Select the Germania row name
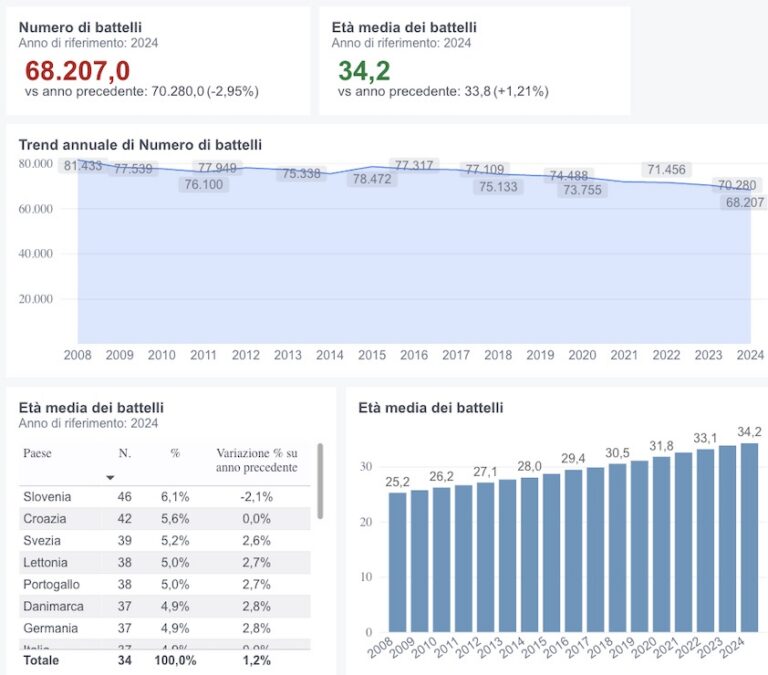The width and height of the screenshot is (768, 675). coord(50,628)
